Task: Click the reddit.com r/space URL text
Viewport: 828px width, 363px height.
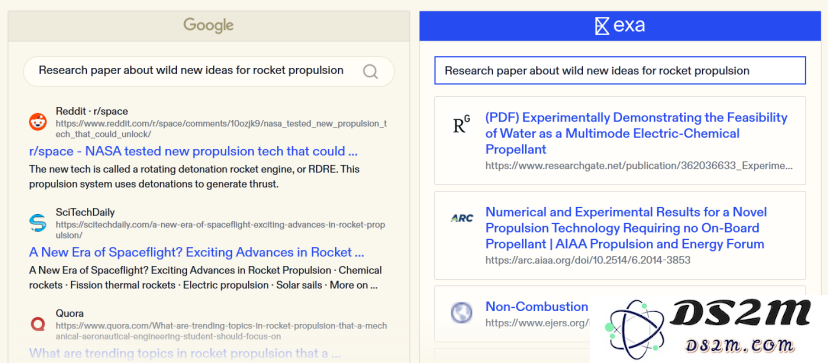Action: click(221, 128)
